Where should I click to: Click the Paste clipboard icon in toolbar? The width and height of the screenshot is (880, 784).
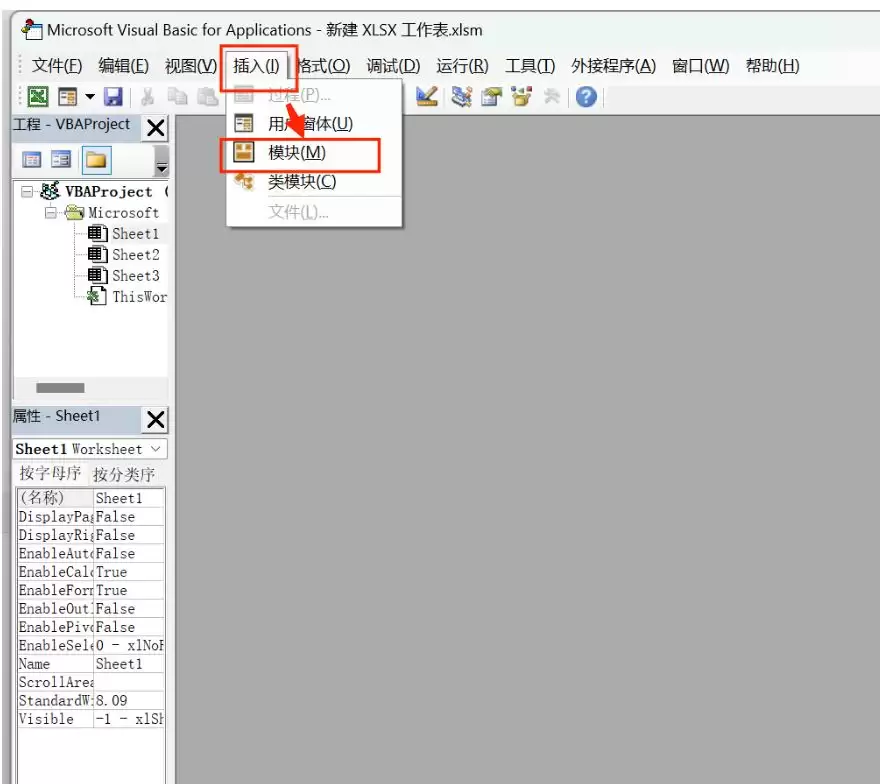(207, 97)
